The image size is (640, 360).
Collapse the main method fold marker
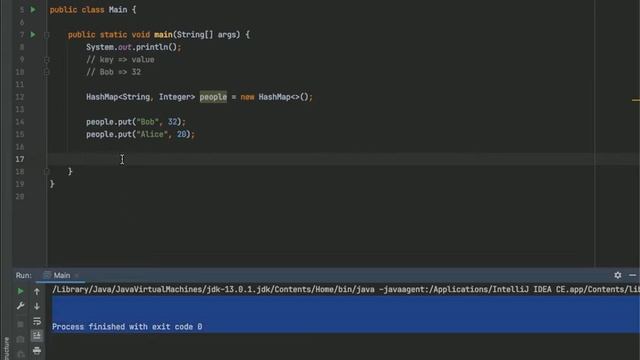47,35
